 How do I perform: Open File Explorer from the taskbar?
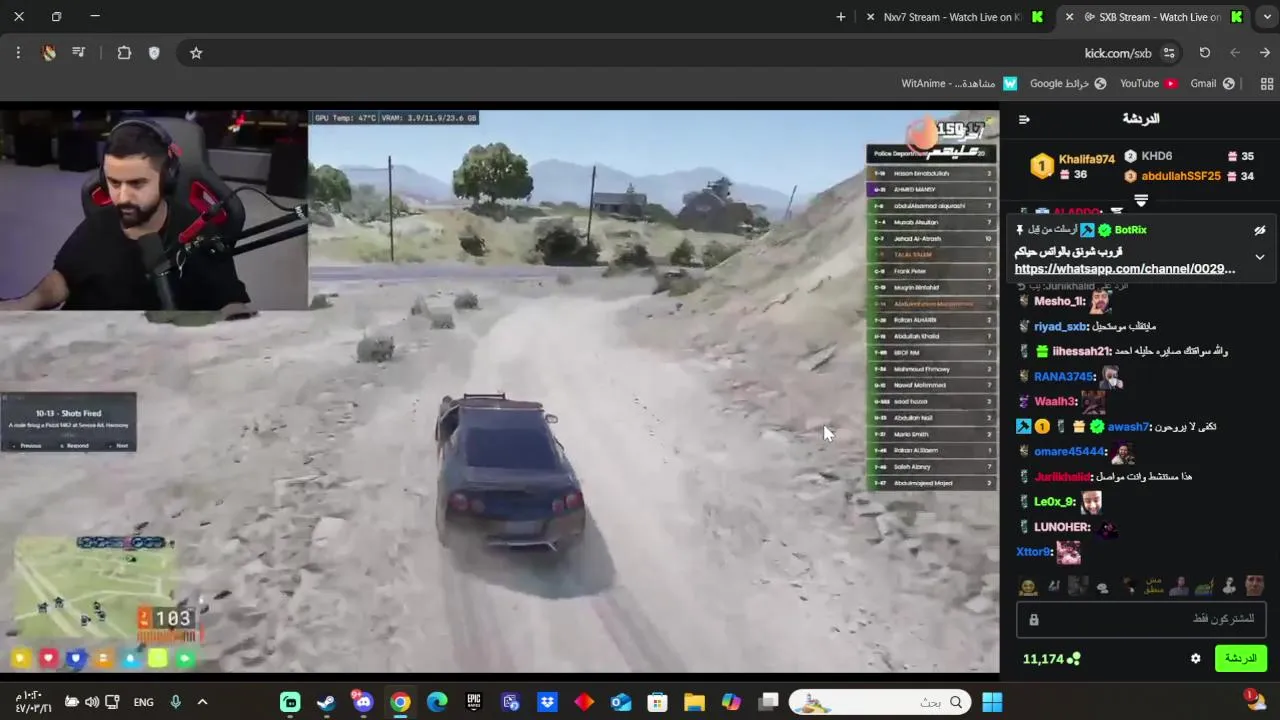pos(694,702)
